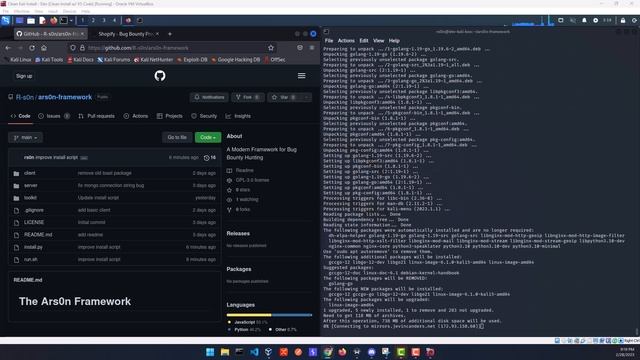Image resolution: width=640 pixels, height=360 pixels.
Task: Click the Notifications button on repo
Action: (x=209, y=97)
